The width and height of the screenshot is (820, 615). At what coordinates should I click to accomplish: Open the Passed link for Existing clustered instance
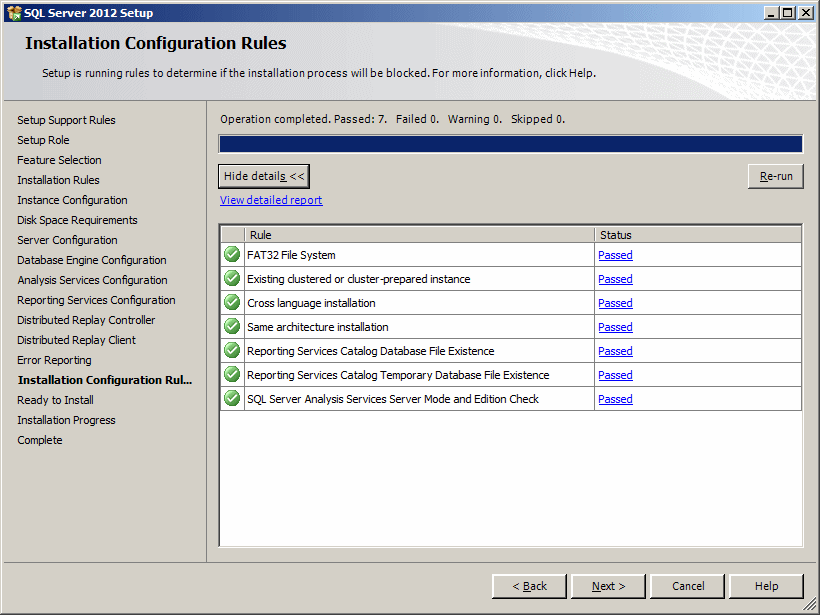[x=615, y=279]
